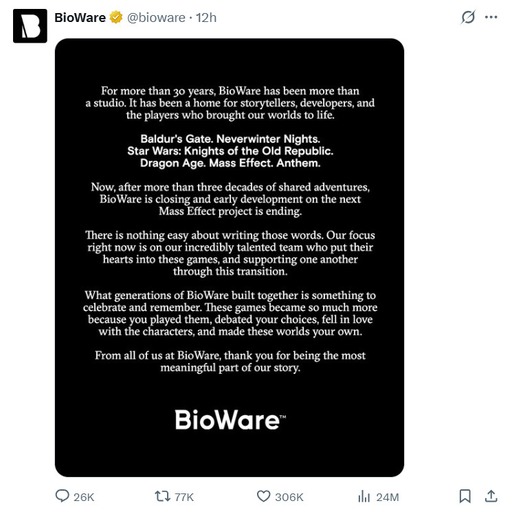Open the BioWare display name link
The image size is (512, 512).
pos(80,17)
